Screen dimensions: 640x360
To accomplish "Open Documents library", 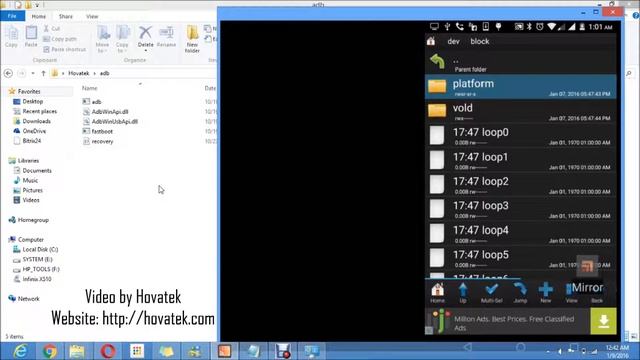I will coord(33,171).
